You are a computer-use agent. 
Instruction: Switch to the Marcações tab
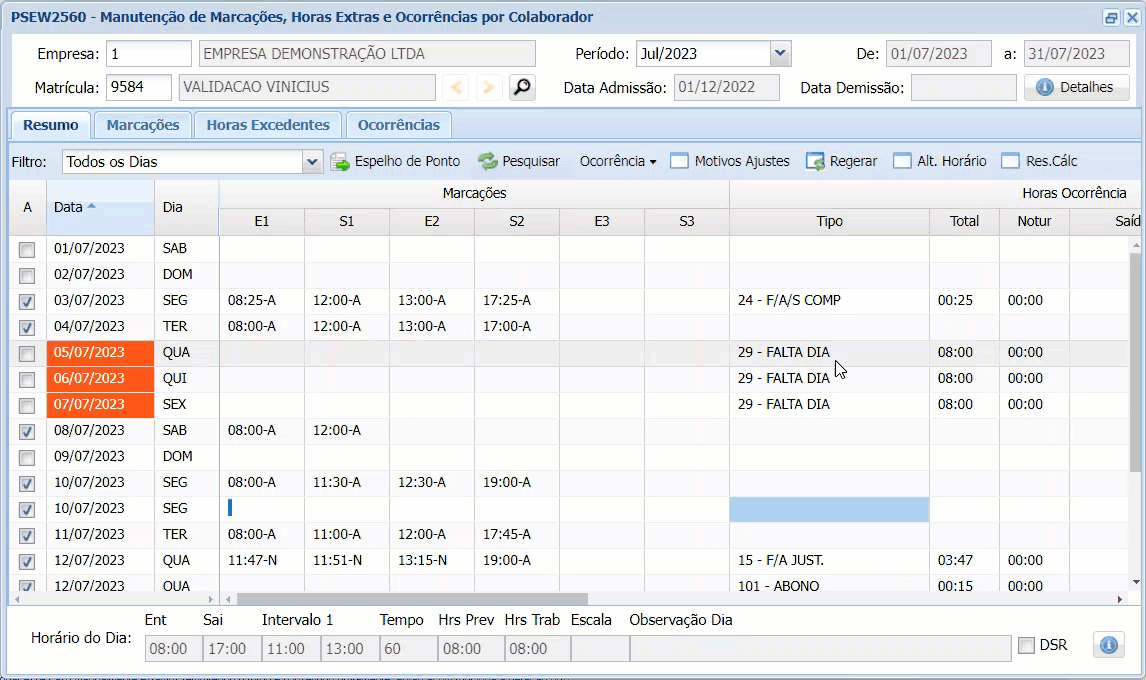coord(143,125)
